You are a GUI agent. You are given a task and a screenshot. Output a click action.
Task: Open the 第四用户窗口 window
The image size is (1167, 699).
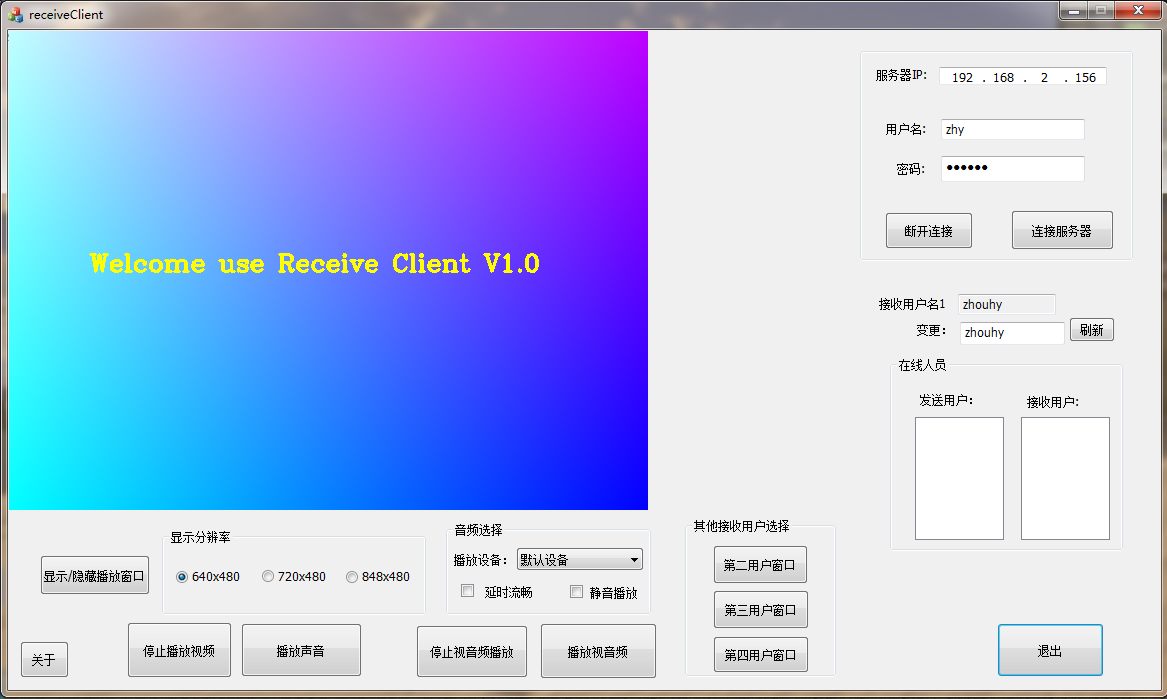pyautogui.click(x=760, y=655)
